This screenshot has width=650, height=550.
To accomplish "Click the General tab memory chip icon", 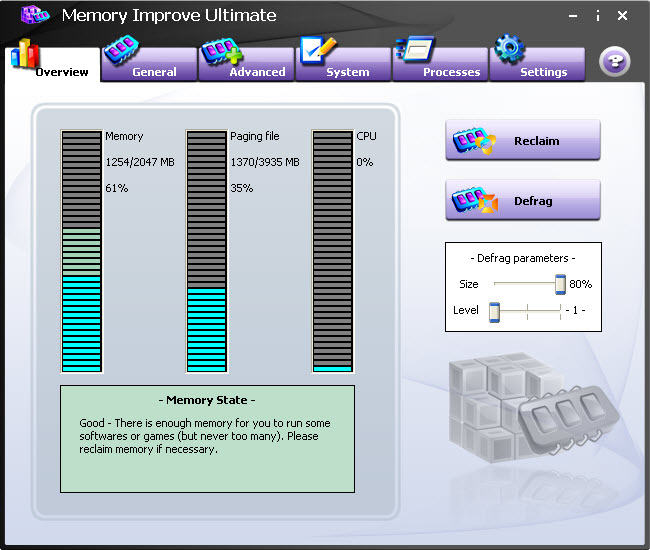I will click(x=122, y=50).
